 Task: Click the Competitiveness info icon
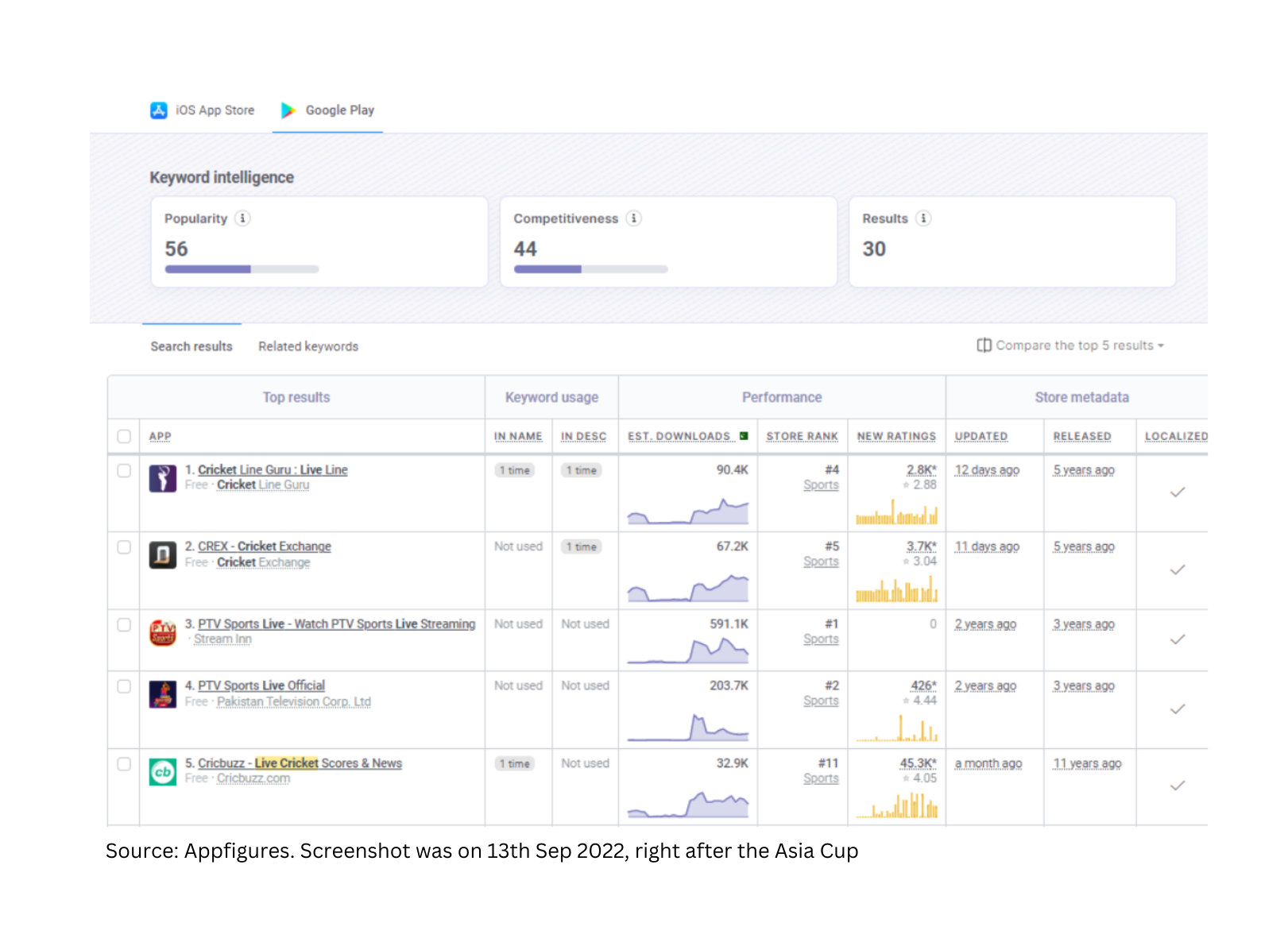(x=633, y=218)
